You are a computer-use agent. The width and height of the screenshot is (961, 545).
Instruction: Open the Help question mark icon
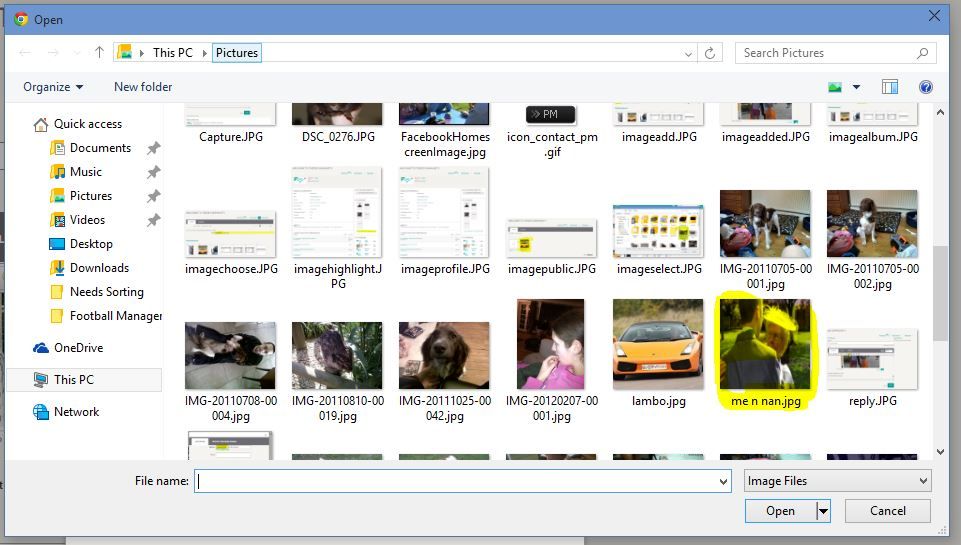click(926, 87)
